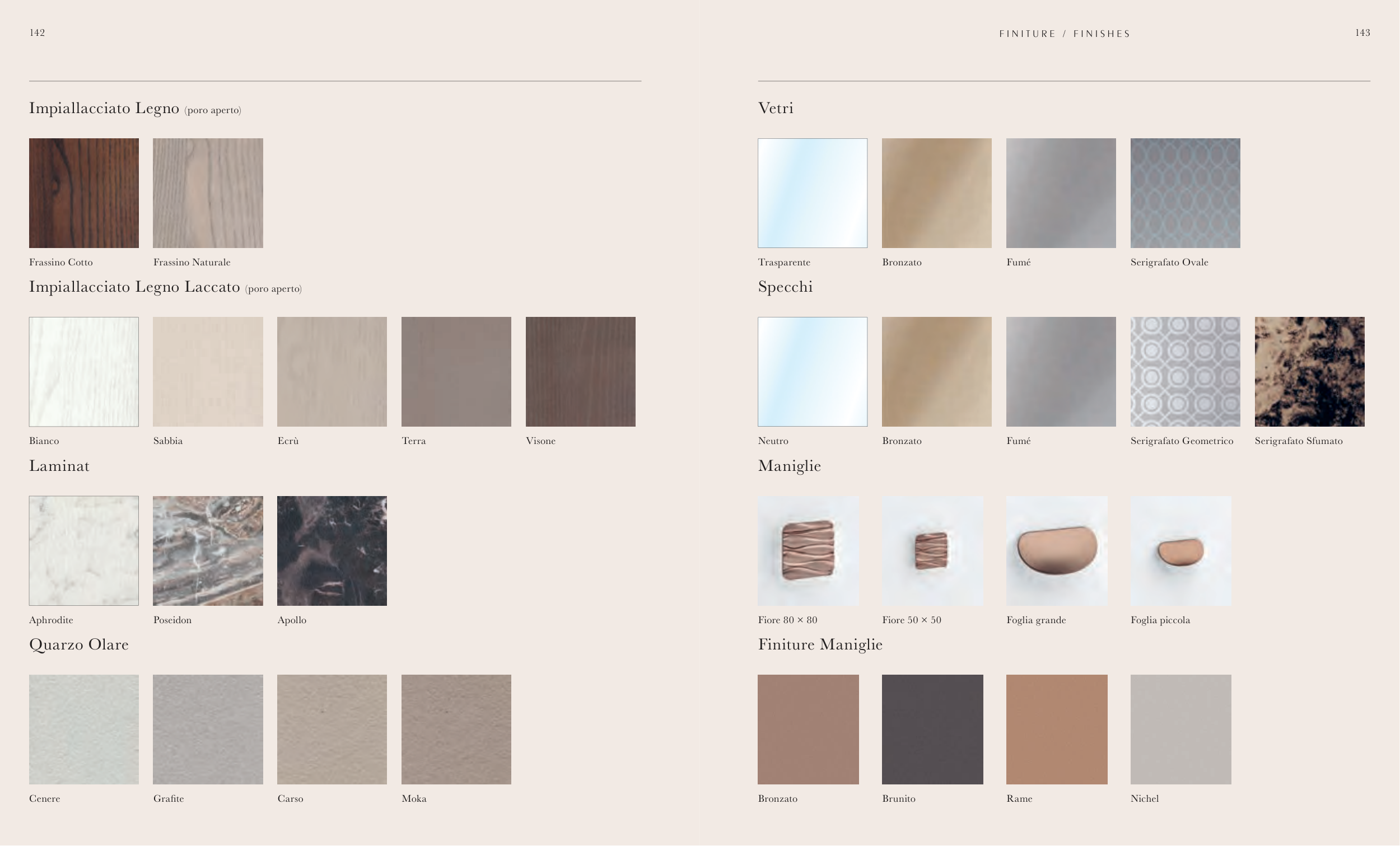
Task: Select the Trasparente glass swatch
Action: click(x=812, y=193)
